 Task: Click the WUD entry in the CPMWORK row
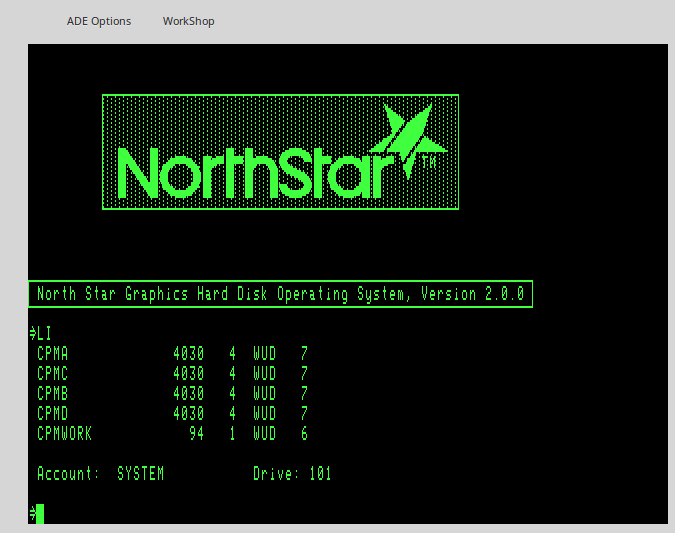coord(264,434)
